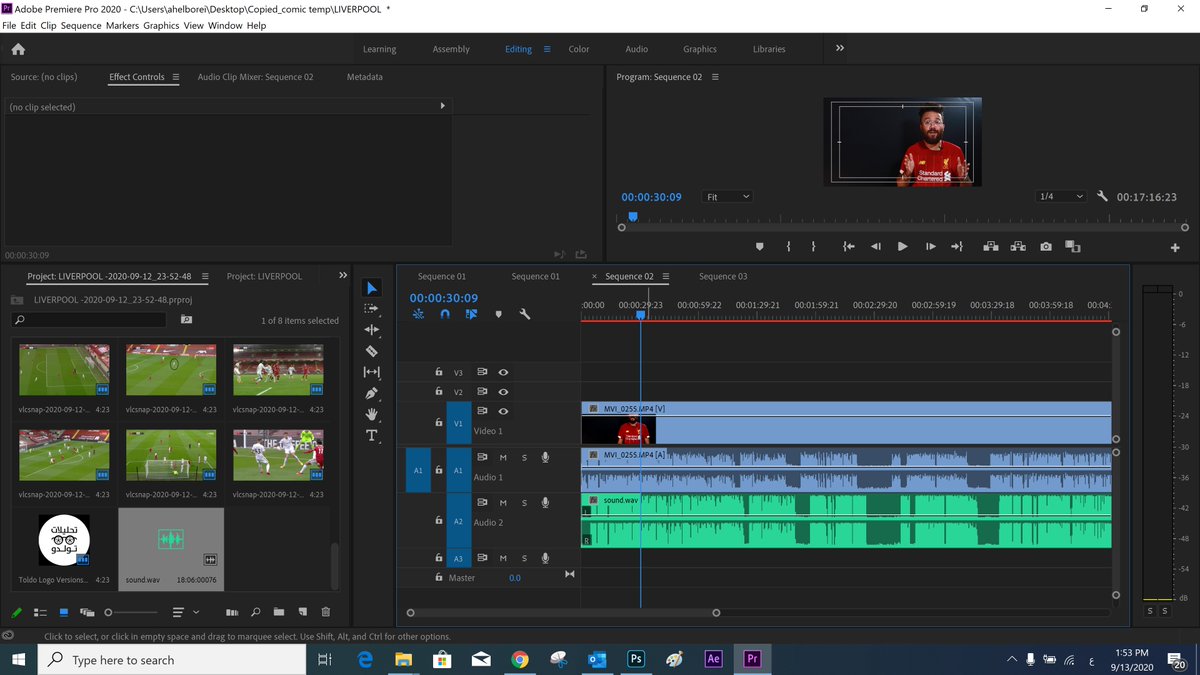Screen dimensions: 1200x675
Task: Click Mark Out bracket button
Action: [813, 246]
